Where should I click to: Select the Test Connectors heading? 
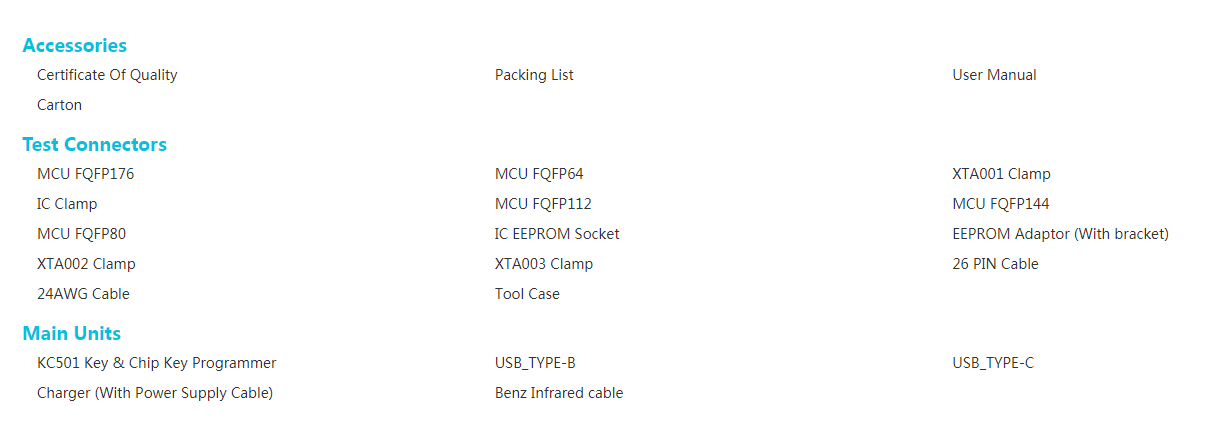coord(95,144)
